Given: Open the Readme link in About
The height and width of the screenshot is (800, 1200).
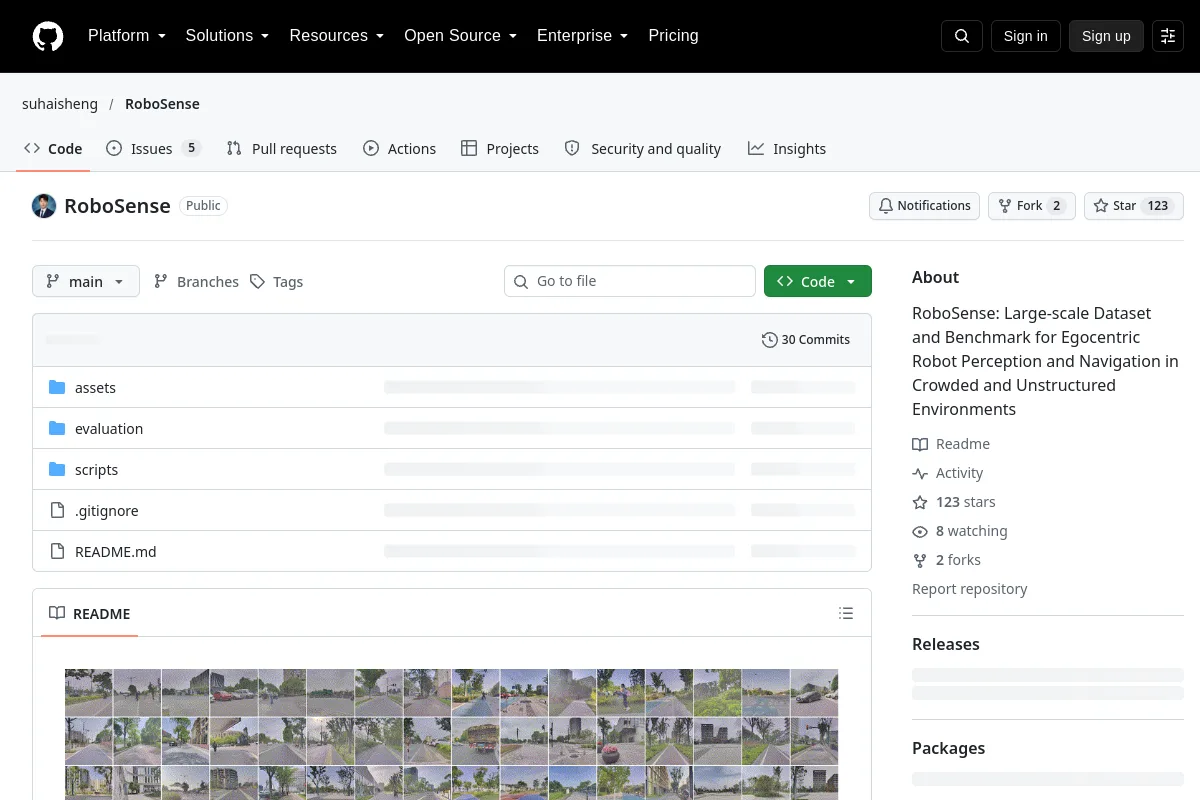Looking at the screenshot, I should 951,444.
